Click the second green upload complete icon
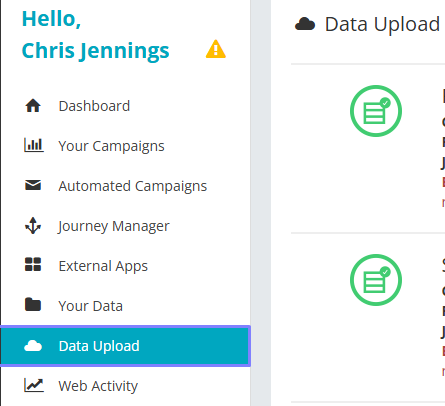This screenshot has width=445, height=406. click(x=376, y=280)
